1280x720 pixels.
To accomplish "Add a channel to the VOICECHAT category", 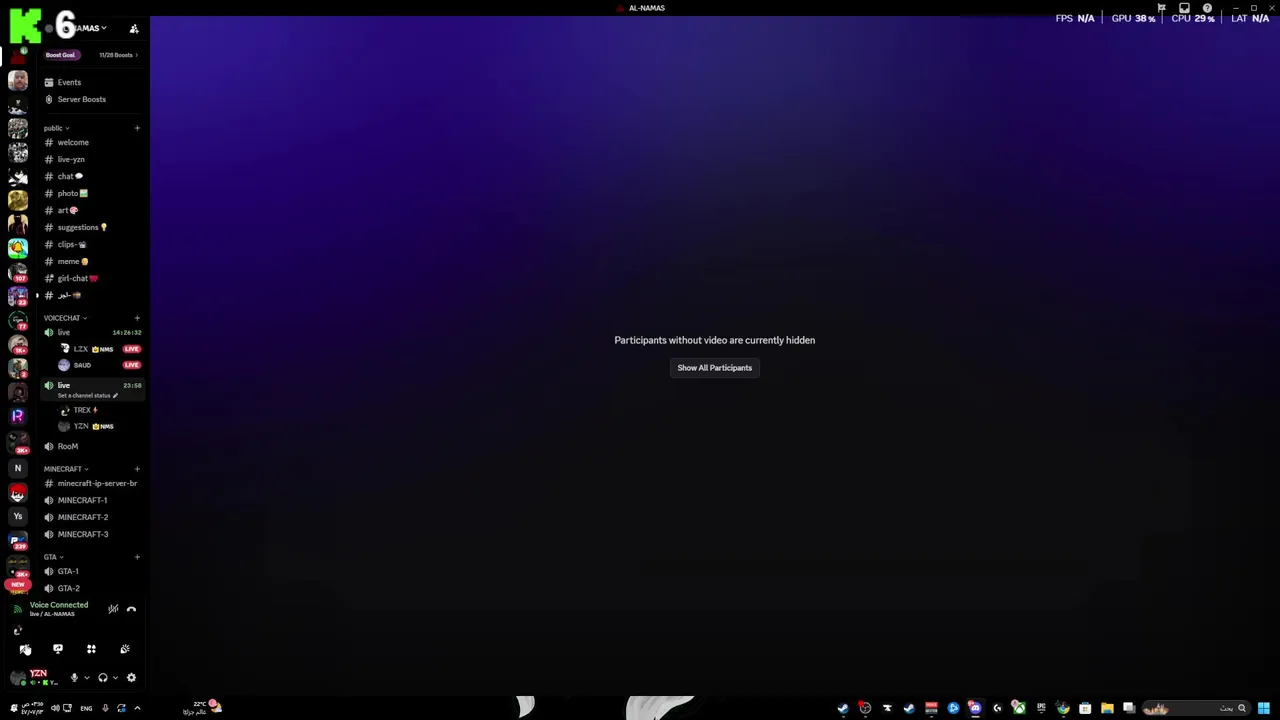I will coord(137,318).
